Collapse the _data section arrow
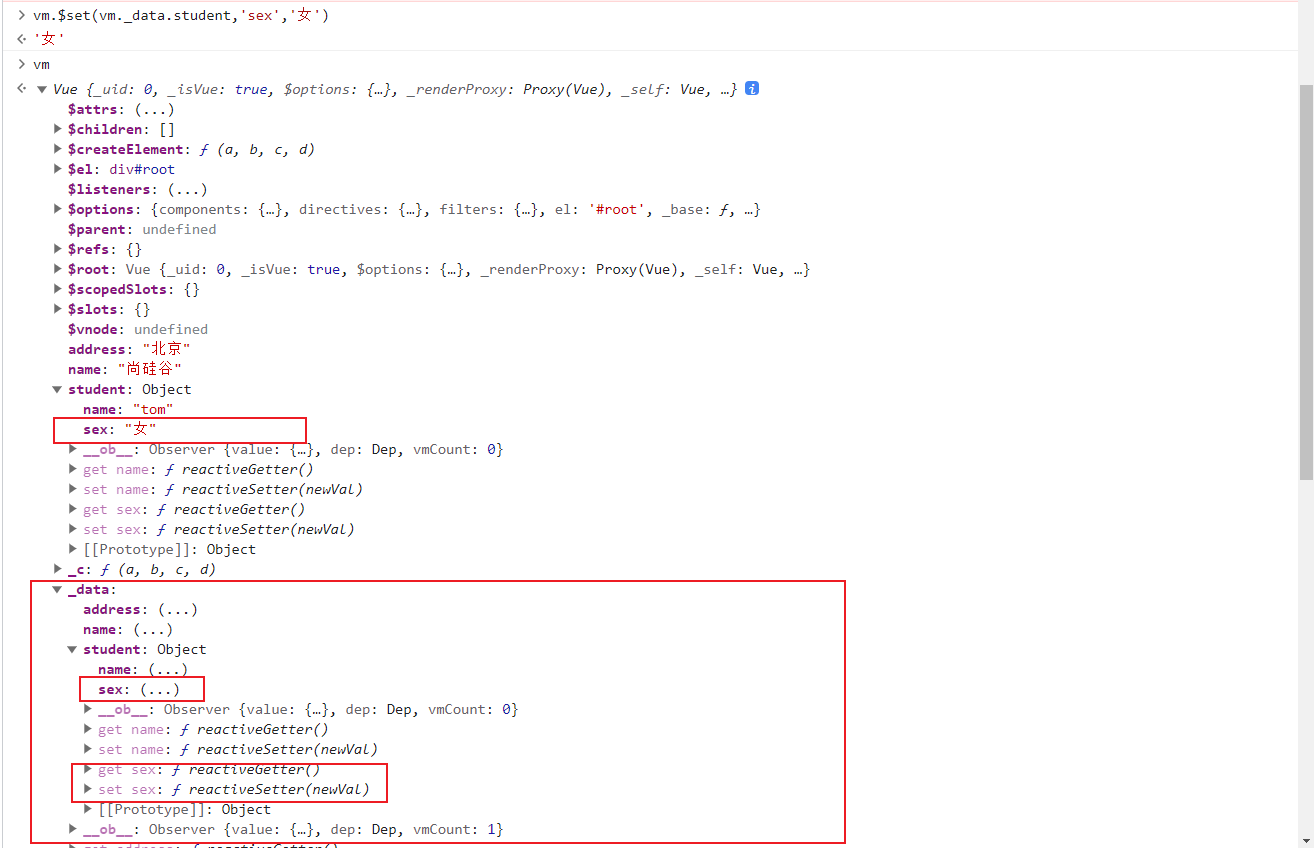Image resolution: width=1314 pixels, height=848 pixels. [x=58, y=589]
